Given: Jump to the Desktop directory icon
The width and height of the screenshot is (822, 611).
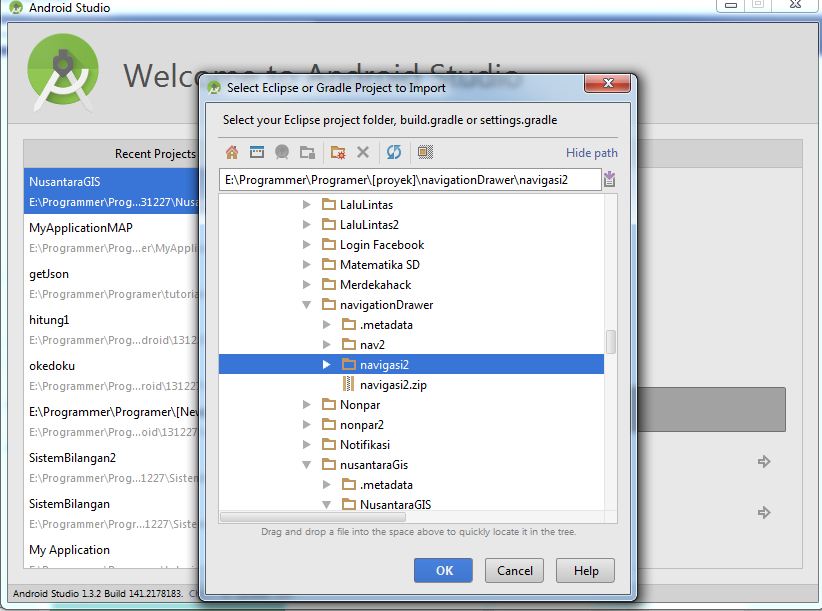Looking at the screenshot, I should tap(257, 152).
